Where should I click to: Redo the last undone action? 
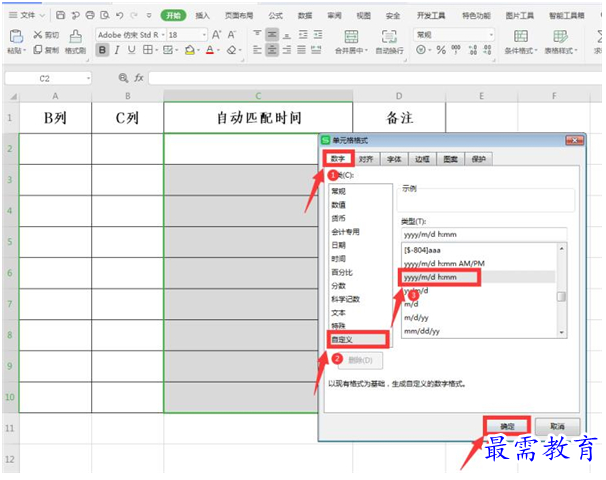pyautogui.click(x=134, y=15)
